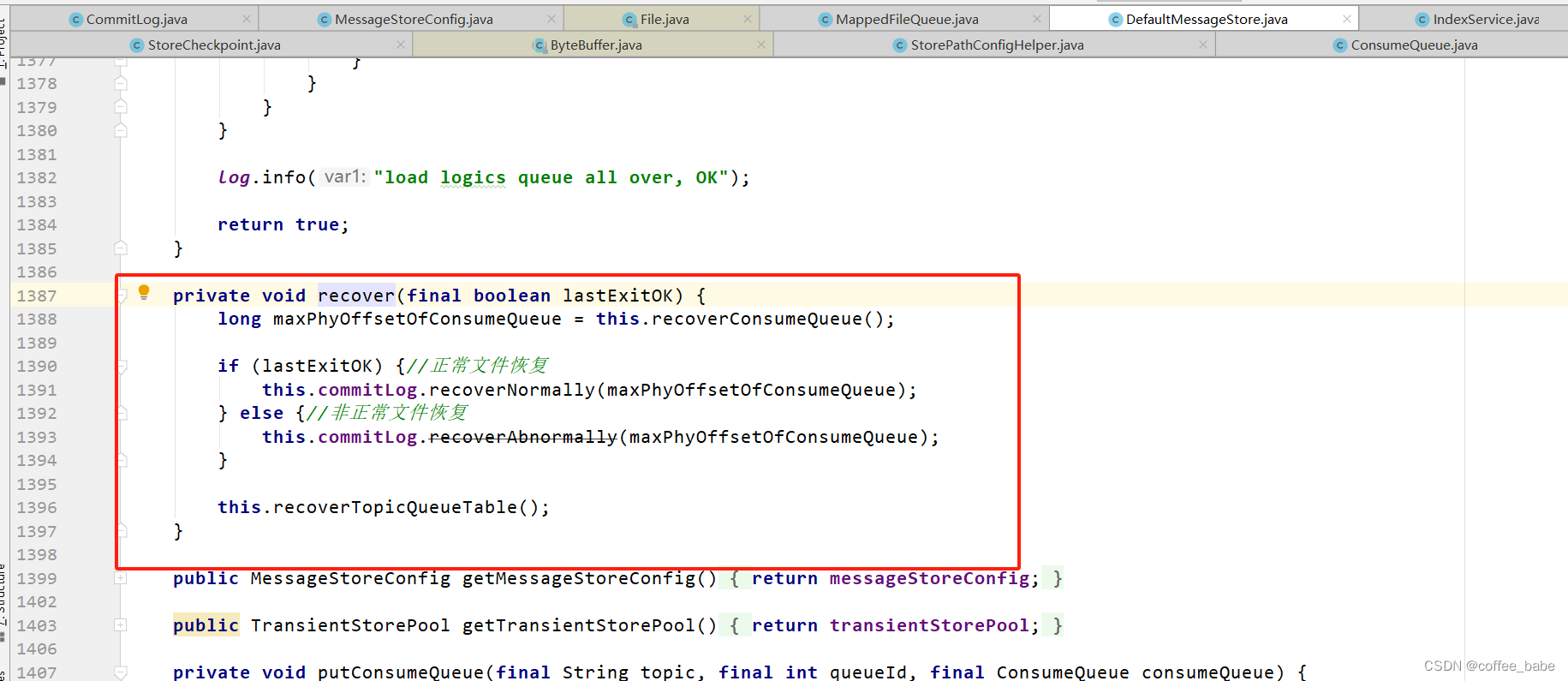This screenshot has width=1568, height=681.
Task: Collapse the recover method at line 1387
Action: 121,296
